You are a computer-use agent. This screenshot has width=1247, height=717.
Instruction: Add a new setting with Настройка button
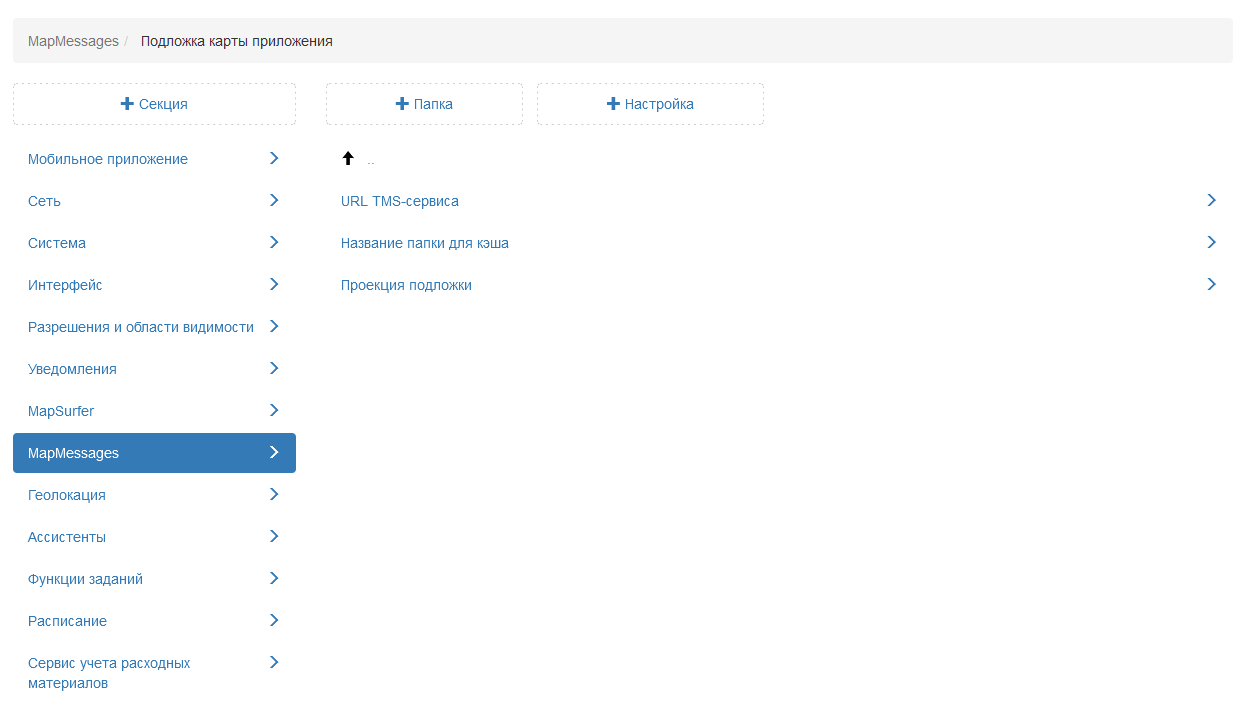[650, 104]
